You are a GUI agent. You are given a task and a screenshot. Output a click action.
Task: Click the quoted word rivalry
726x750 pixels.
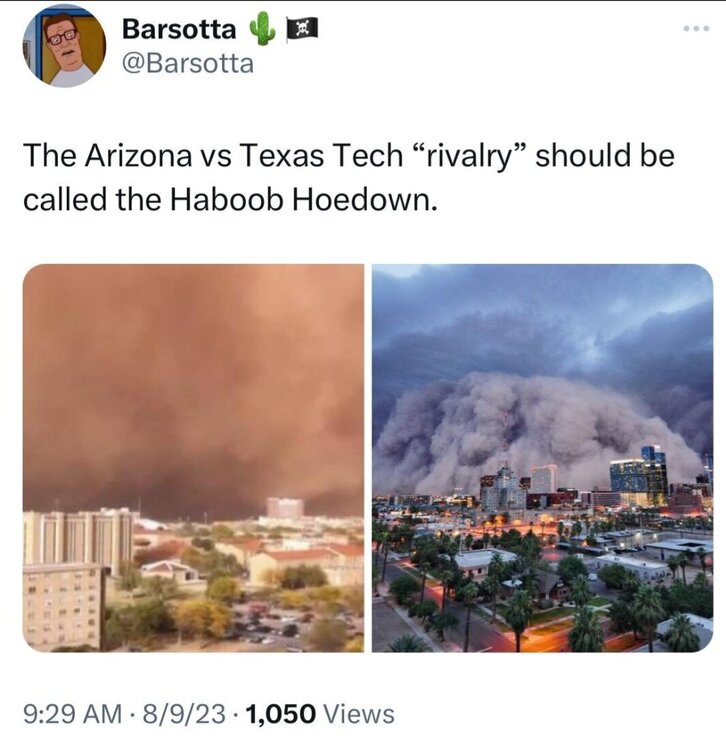pyautogui.click(x=468, y=156)
